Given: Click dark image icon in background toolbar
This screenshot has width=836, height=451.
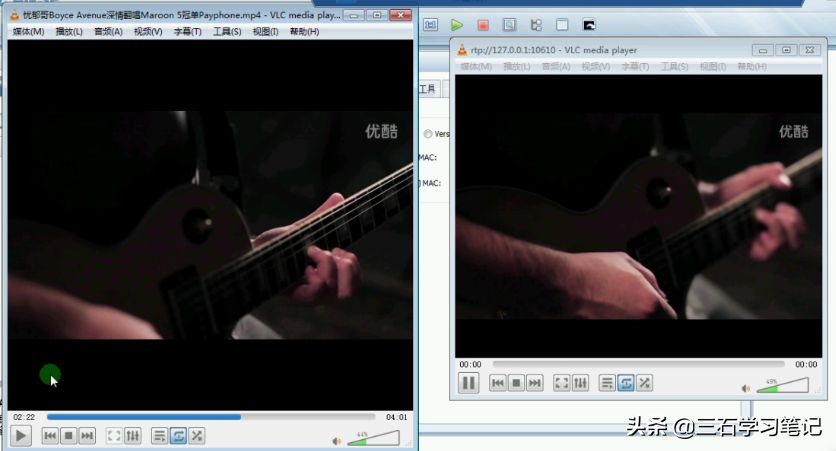Looking at the screenshot, I should [589, 25].
